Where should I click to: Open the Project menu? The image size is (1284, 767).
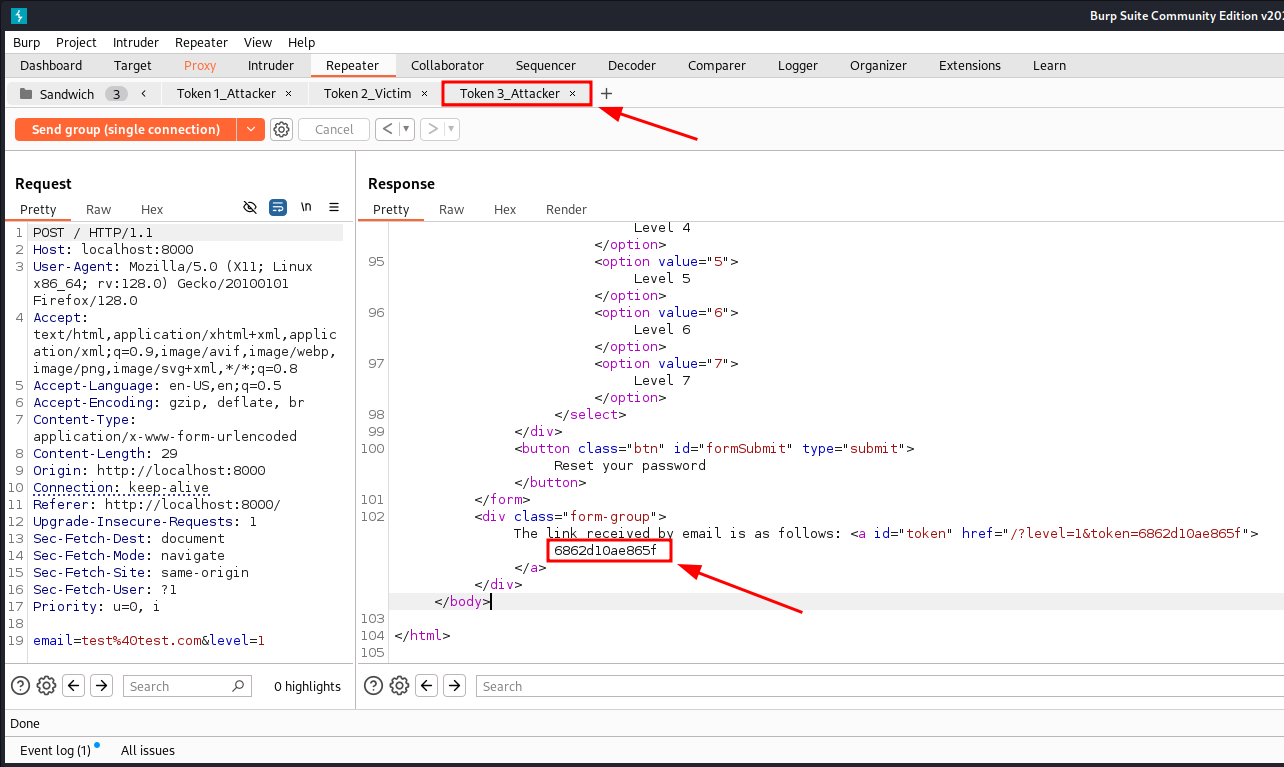76,42
